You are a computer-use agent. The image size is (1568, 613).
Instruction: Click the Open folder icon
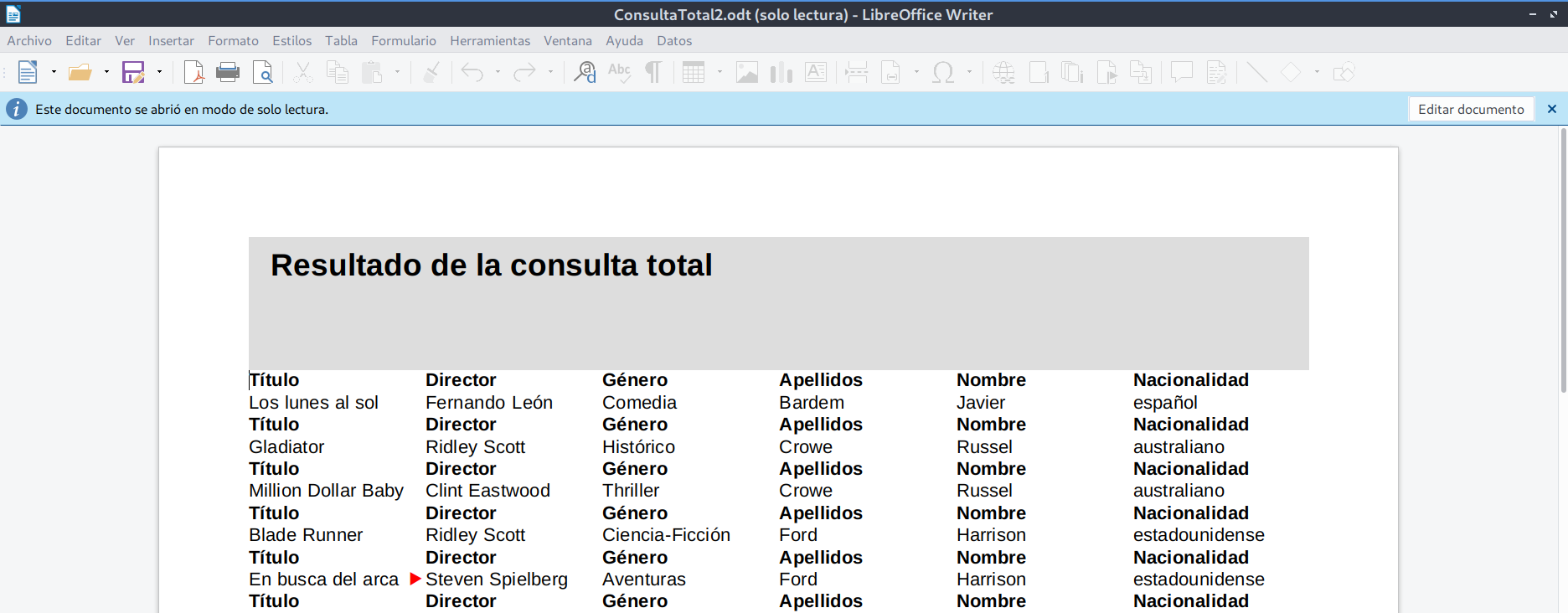[x=80, y=73]
